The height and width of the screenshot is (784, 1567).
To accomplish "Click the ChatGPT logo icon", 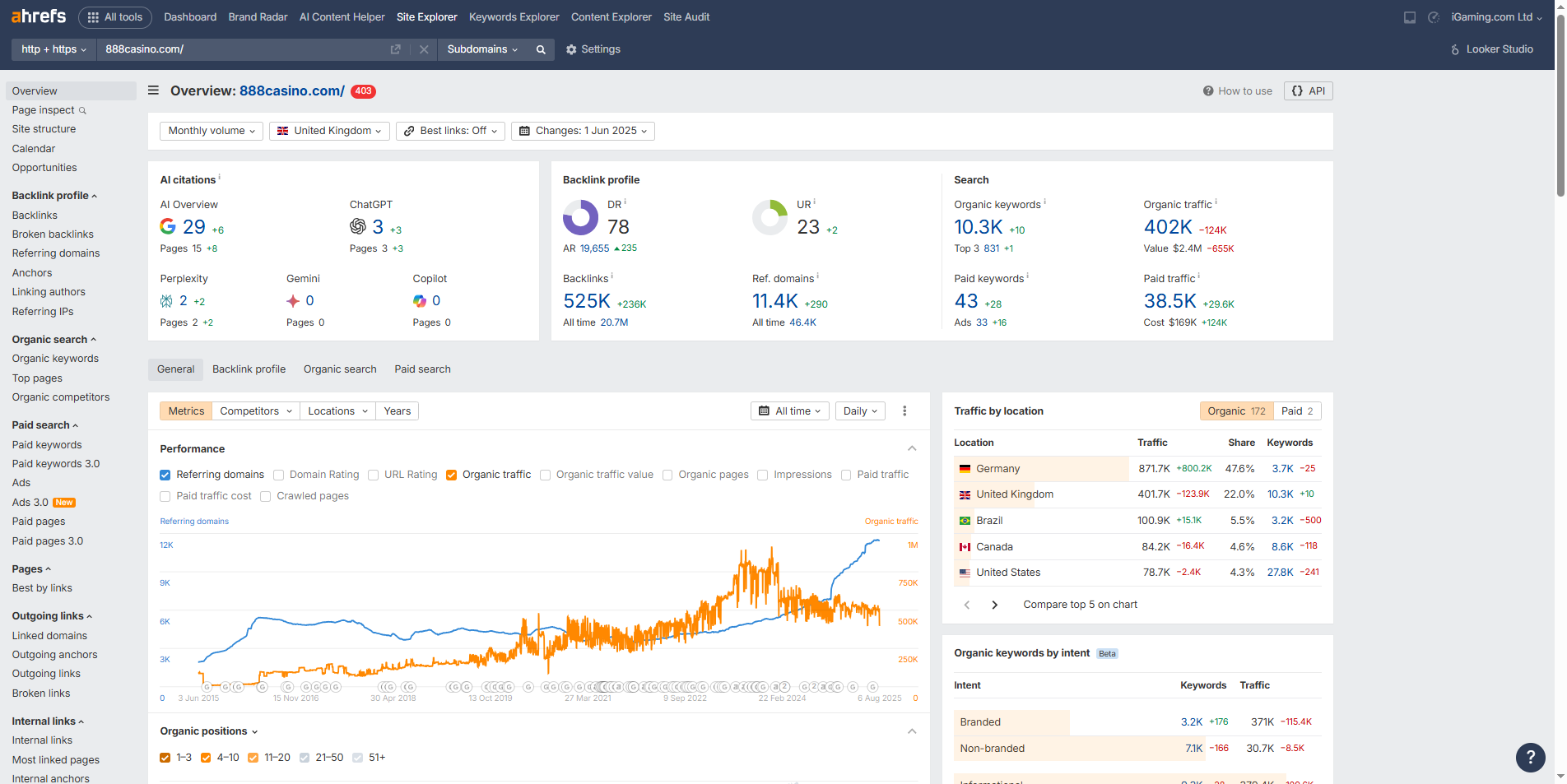I will click(358, 226).
